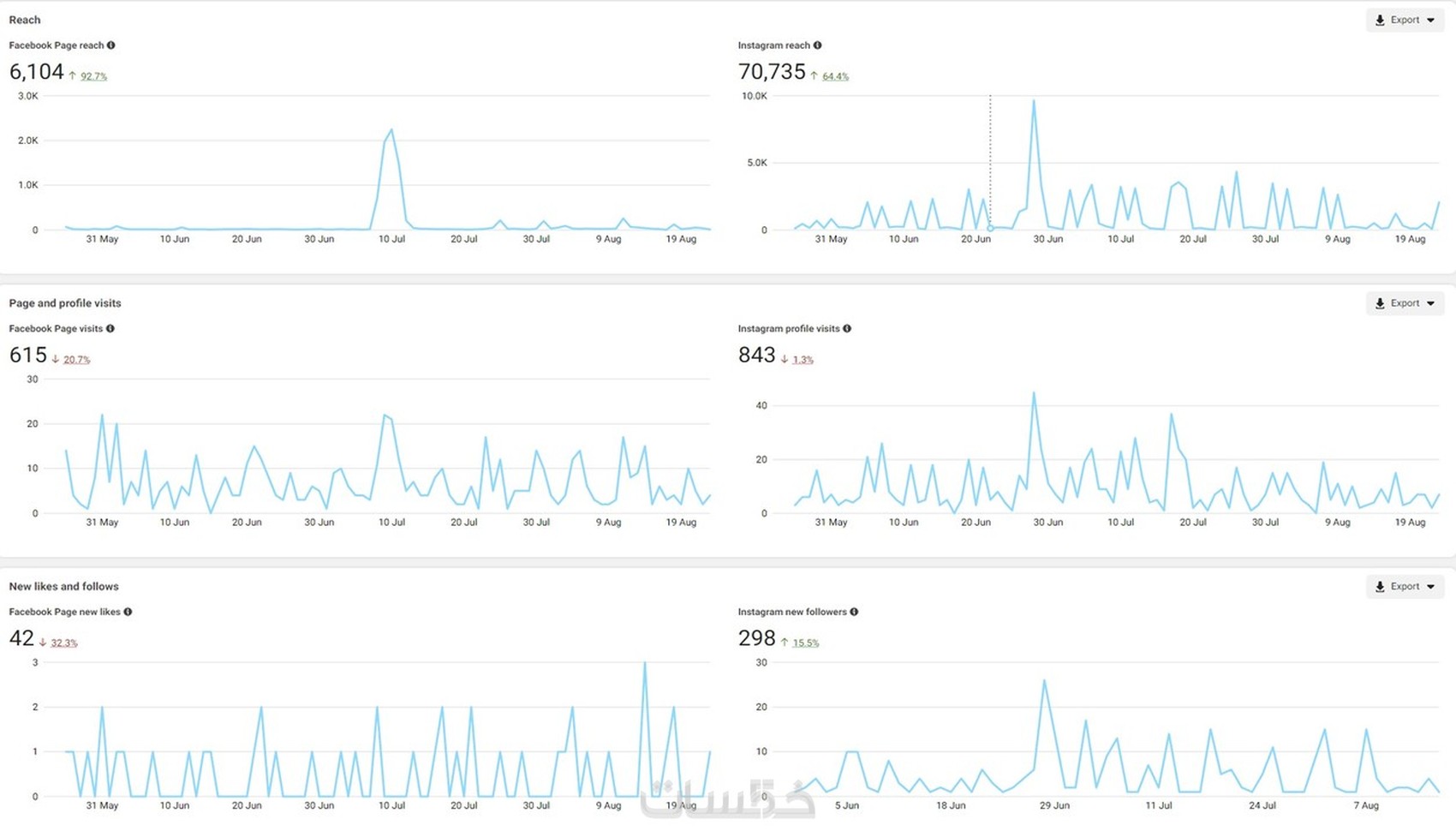Screen dimensions: 1456x831
Task: Click info icon beside Instagram reach
Action: click(817, 45)
